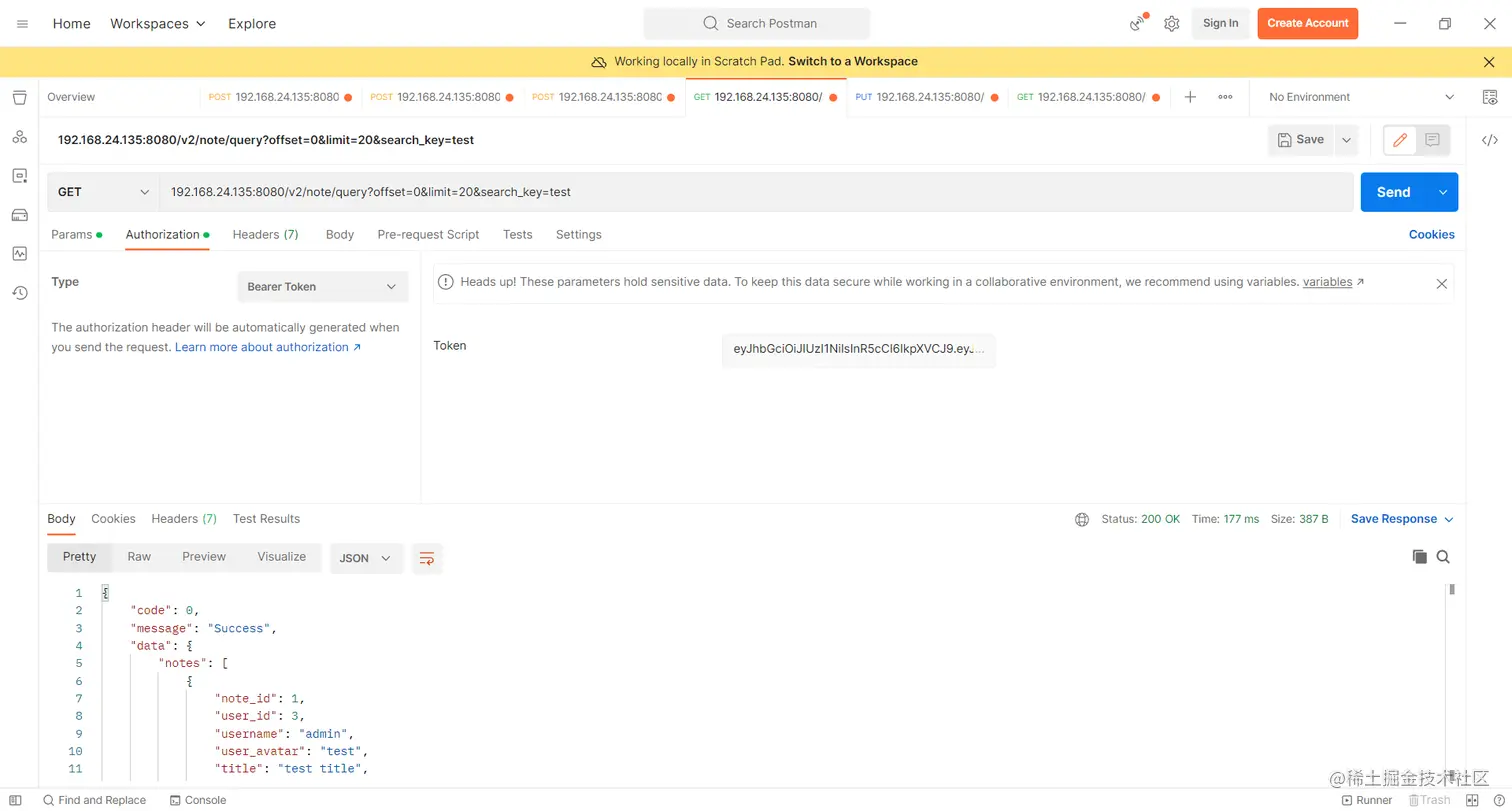Open the JSON response format dropdown
The image size is (1512, 811).
[366, 558]
